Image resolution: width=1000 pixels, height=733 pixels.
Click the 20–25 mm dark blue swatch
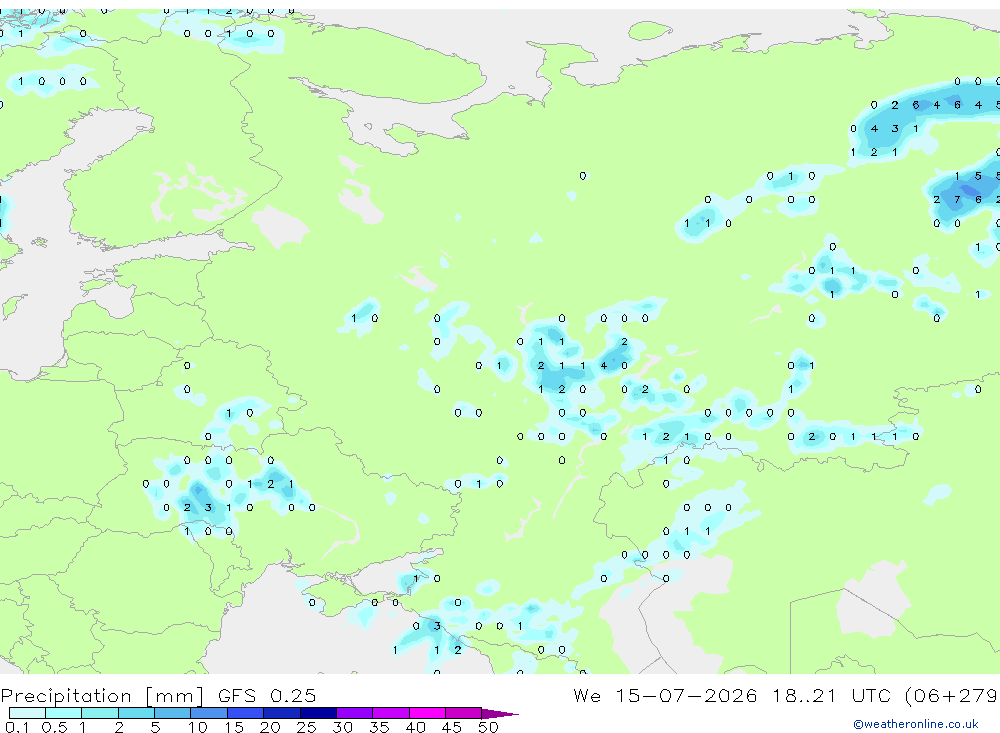282,713
